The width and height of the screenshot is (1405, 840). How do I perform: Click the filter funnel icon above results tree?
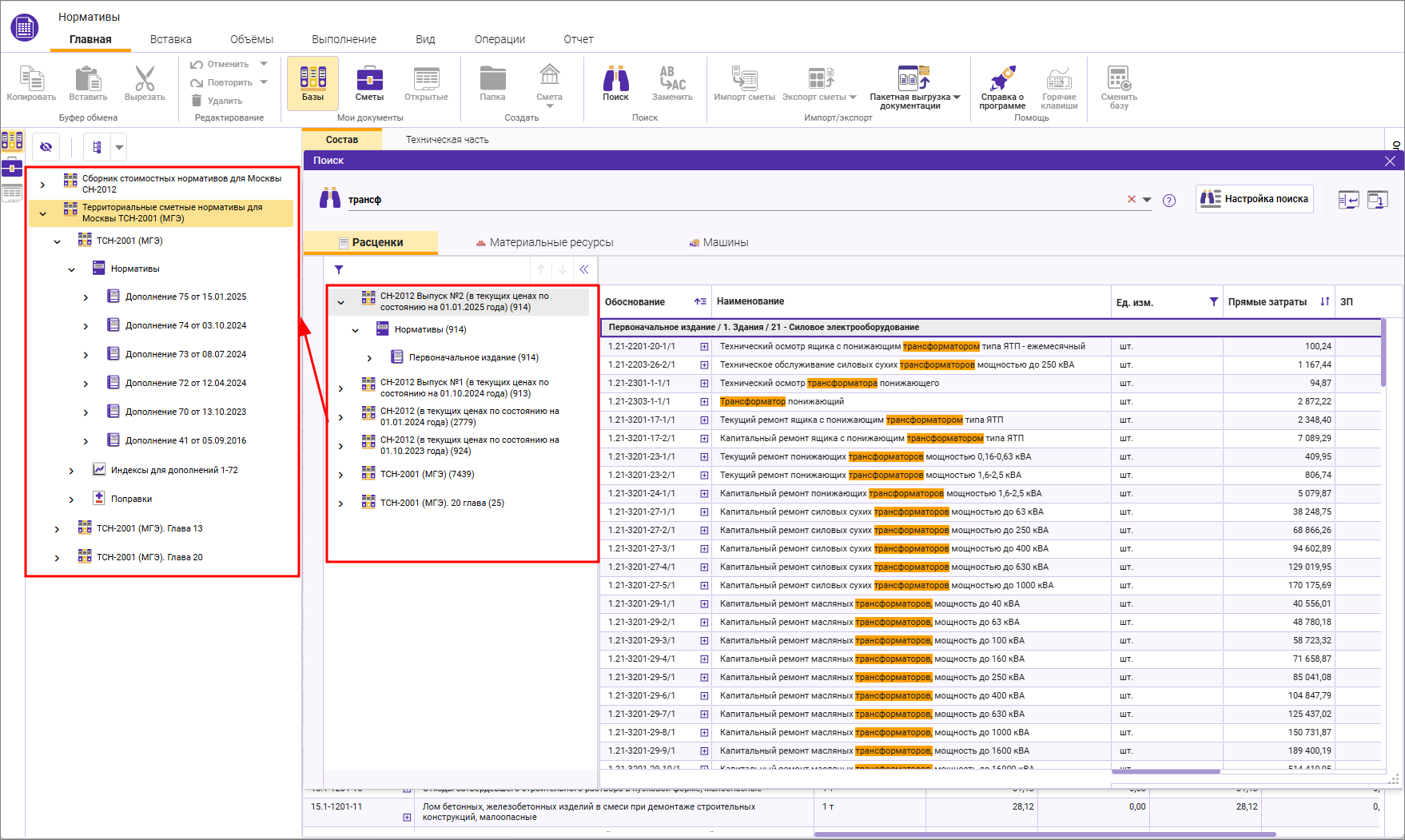coord(339,270)
